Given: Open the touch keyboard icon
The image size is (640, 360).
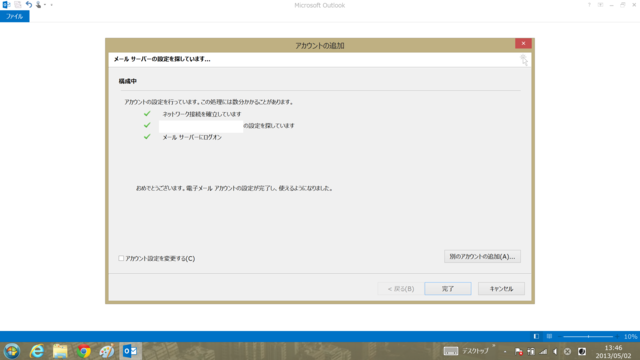Looking at the screenshot, I should pos(451,351).
